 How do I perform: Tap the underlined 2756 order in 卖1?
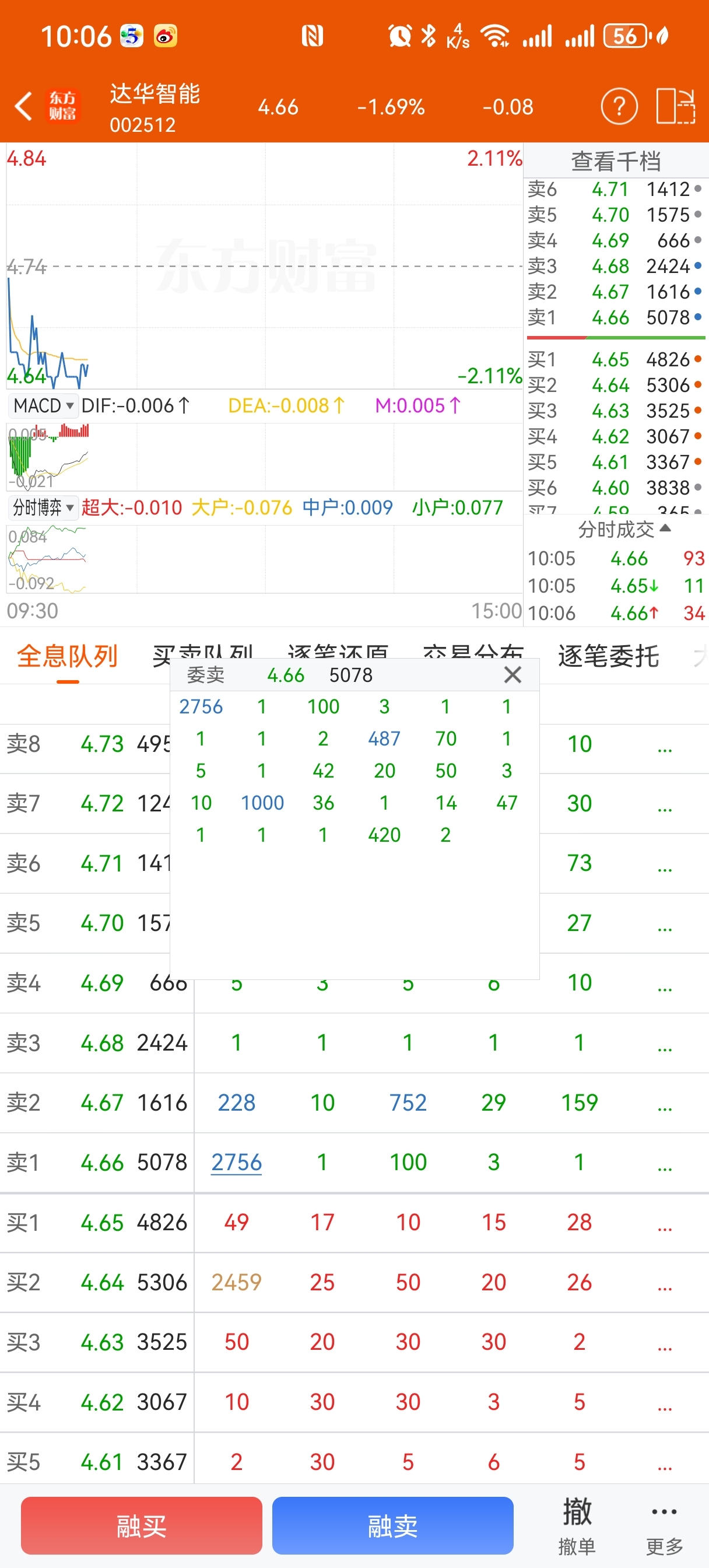(x=236, y=1162)
